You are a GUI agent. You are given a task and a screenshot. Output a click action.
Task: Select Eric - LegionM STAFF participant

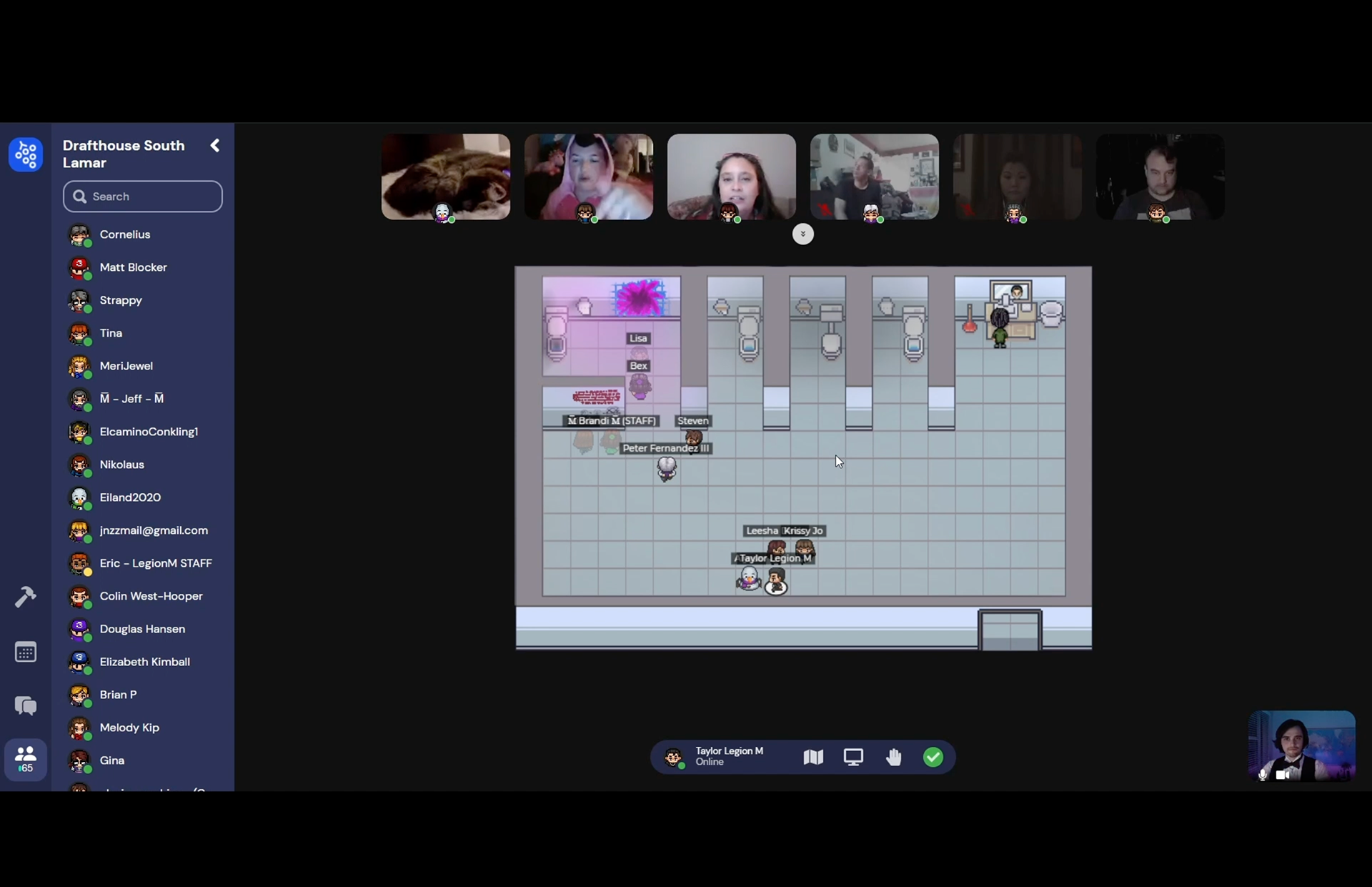(155, 563)
